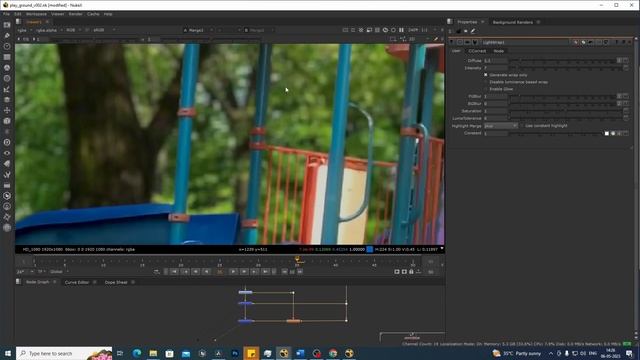Select the orange node in Node Graph
The image size is (640, 360).
293,321
